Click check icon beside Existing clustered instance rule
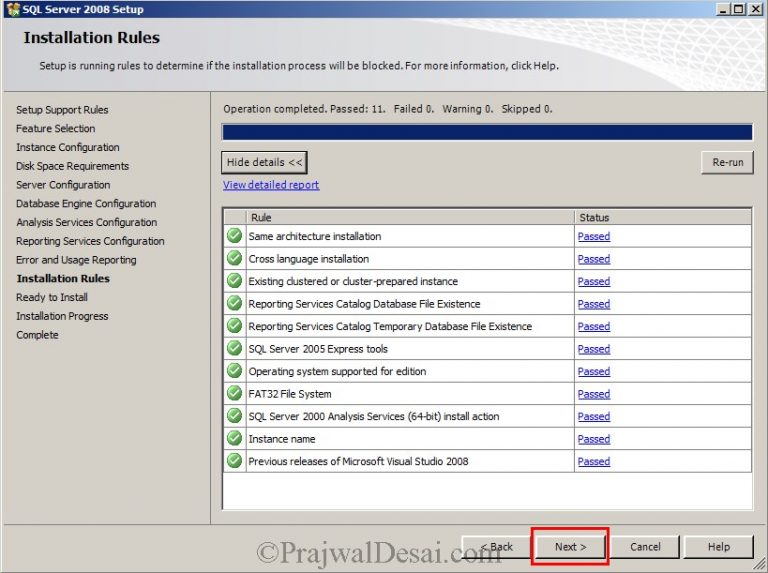768x573 pixels. click(x=235, y=281)
